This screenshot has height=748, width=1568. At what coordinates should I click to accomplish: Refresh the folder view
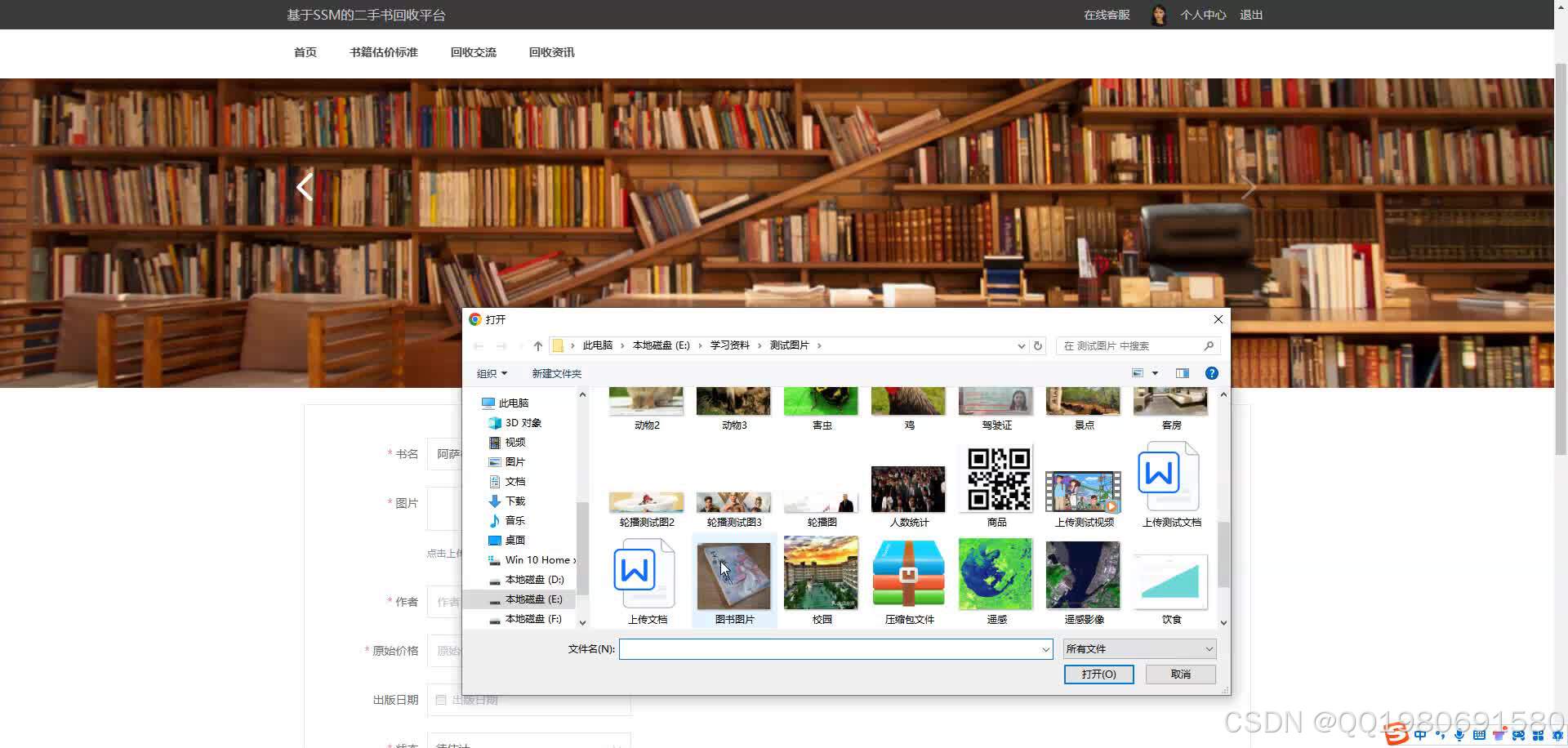pyautogui.click(x=1038, y=346)
